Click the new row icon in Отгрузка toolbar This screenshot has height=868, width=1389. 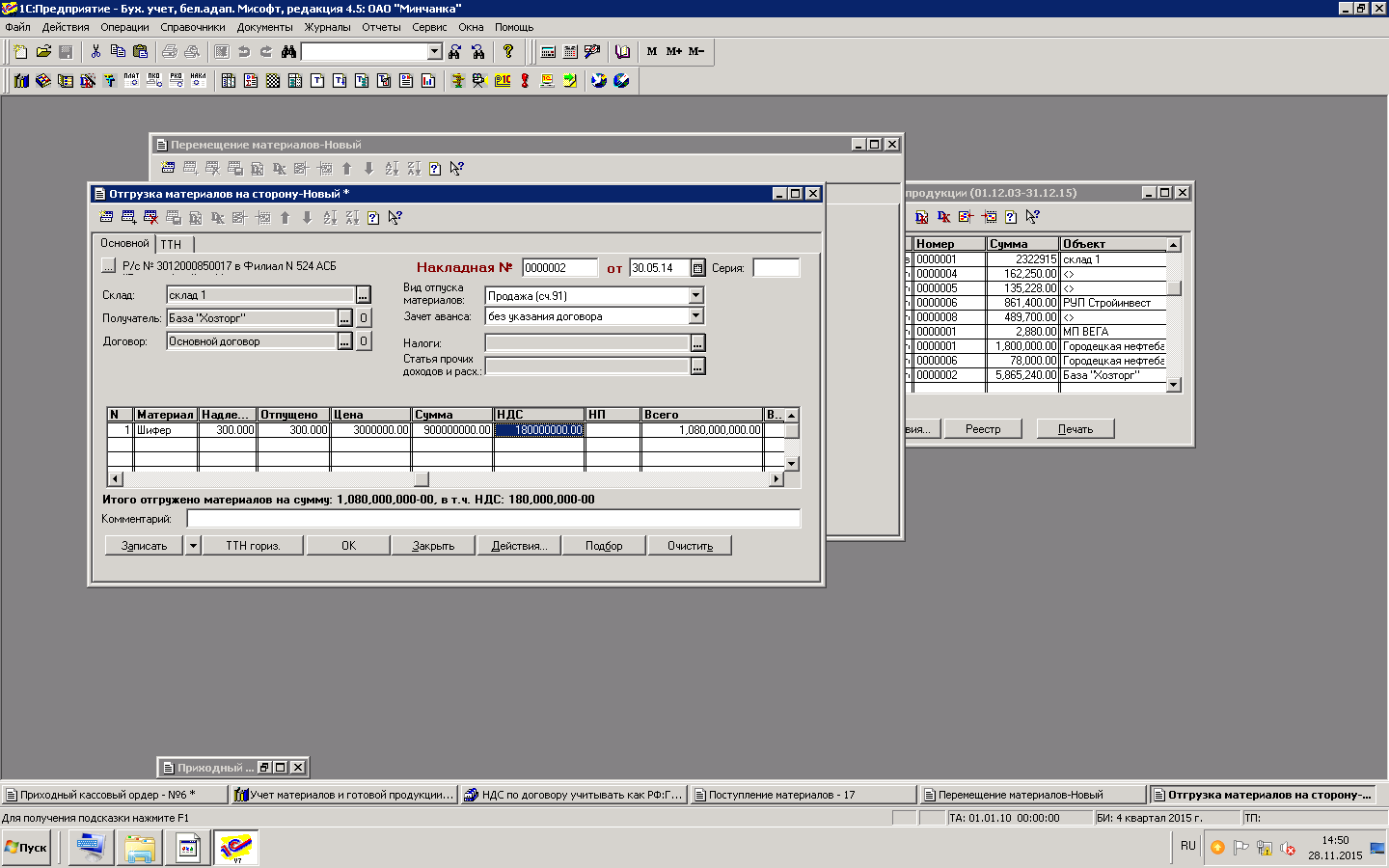click(x=128, y=218)
